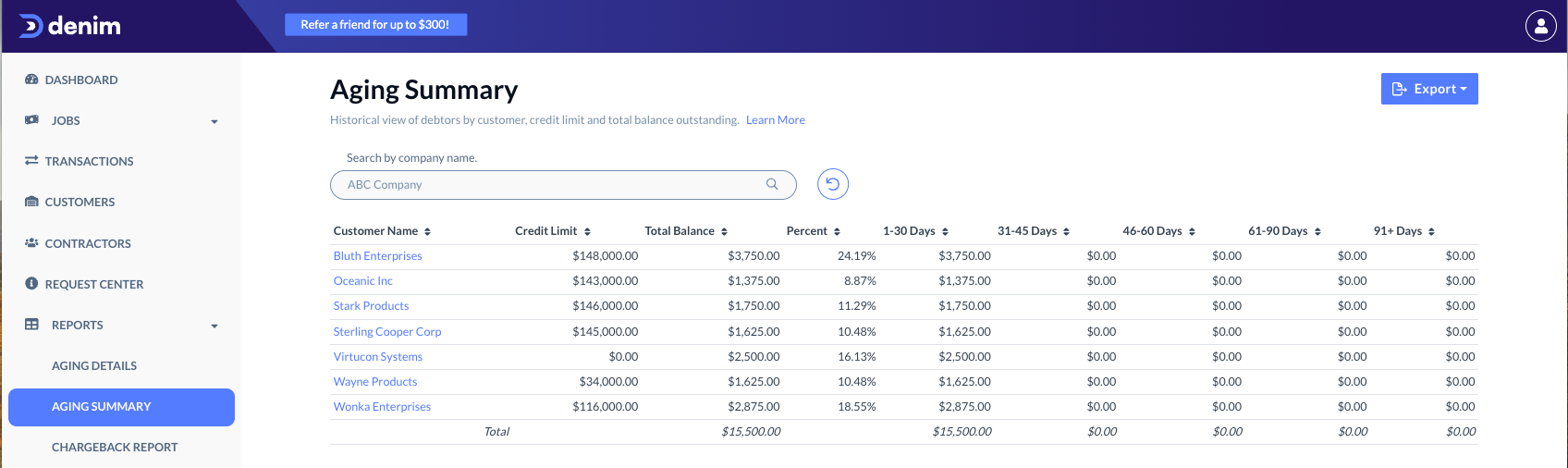Open the user profile icon
Viewport: 1568px width, 468px height.
1541,26
